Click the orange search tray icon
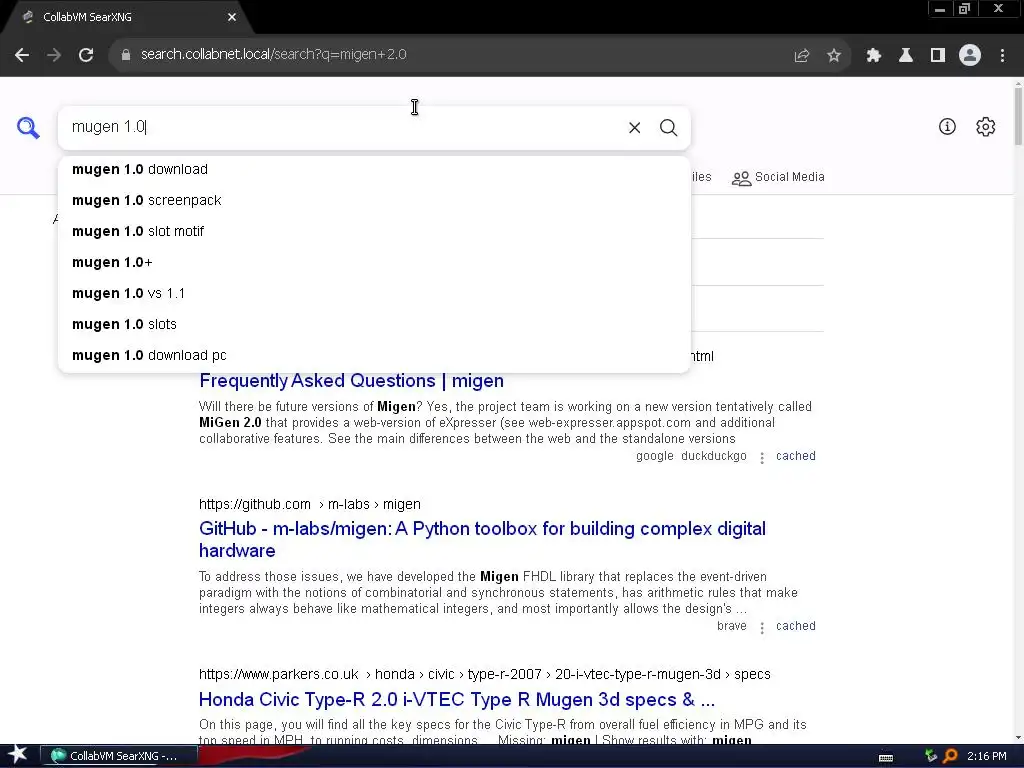This screenshot has height=768, width=1024. pos(950,756)
